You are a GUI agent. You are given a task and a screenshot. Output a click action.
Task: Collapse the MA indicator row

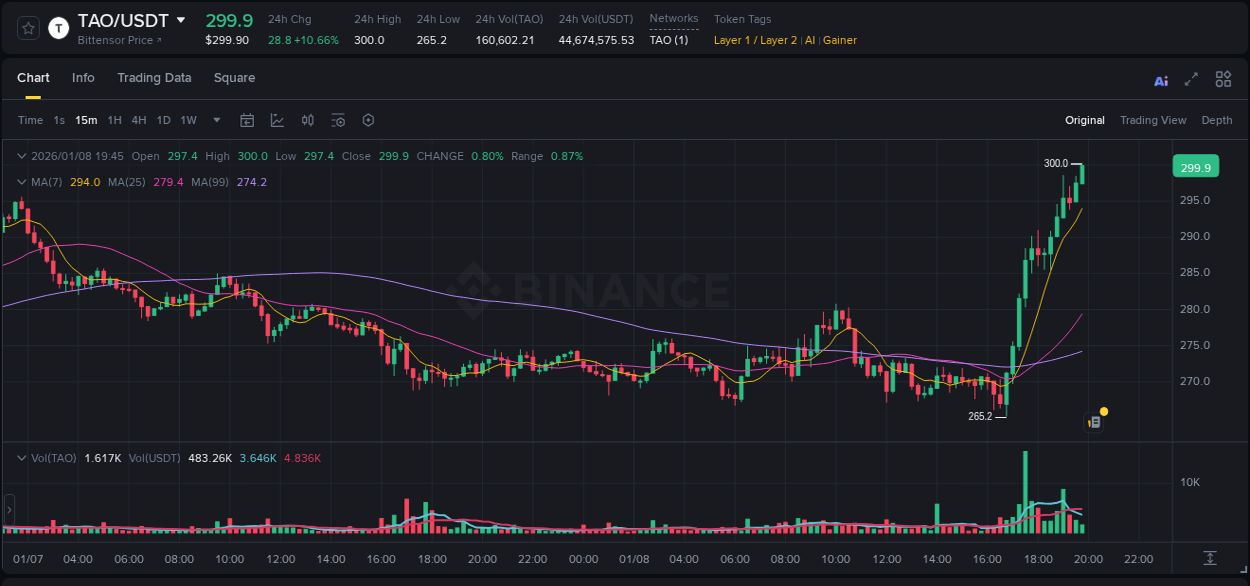[21, 182]
